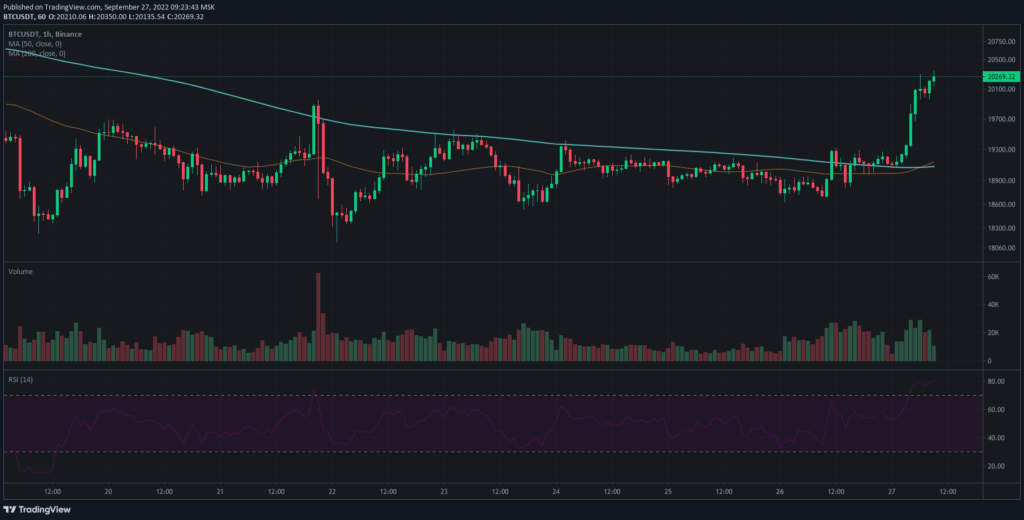Click the 80.00 RSI axis label
1024x520 pixels.
(x=995, y=382)
